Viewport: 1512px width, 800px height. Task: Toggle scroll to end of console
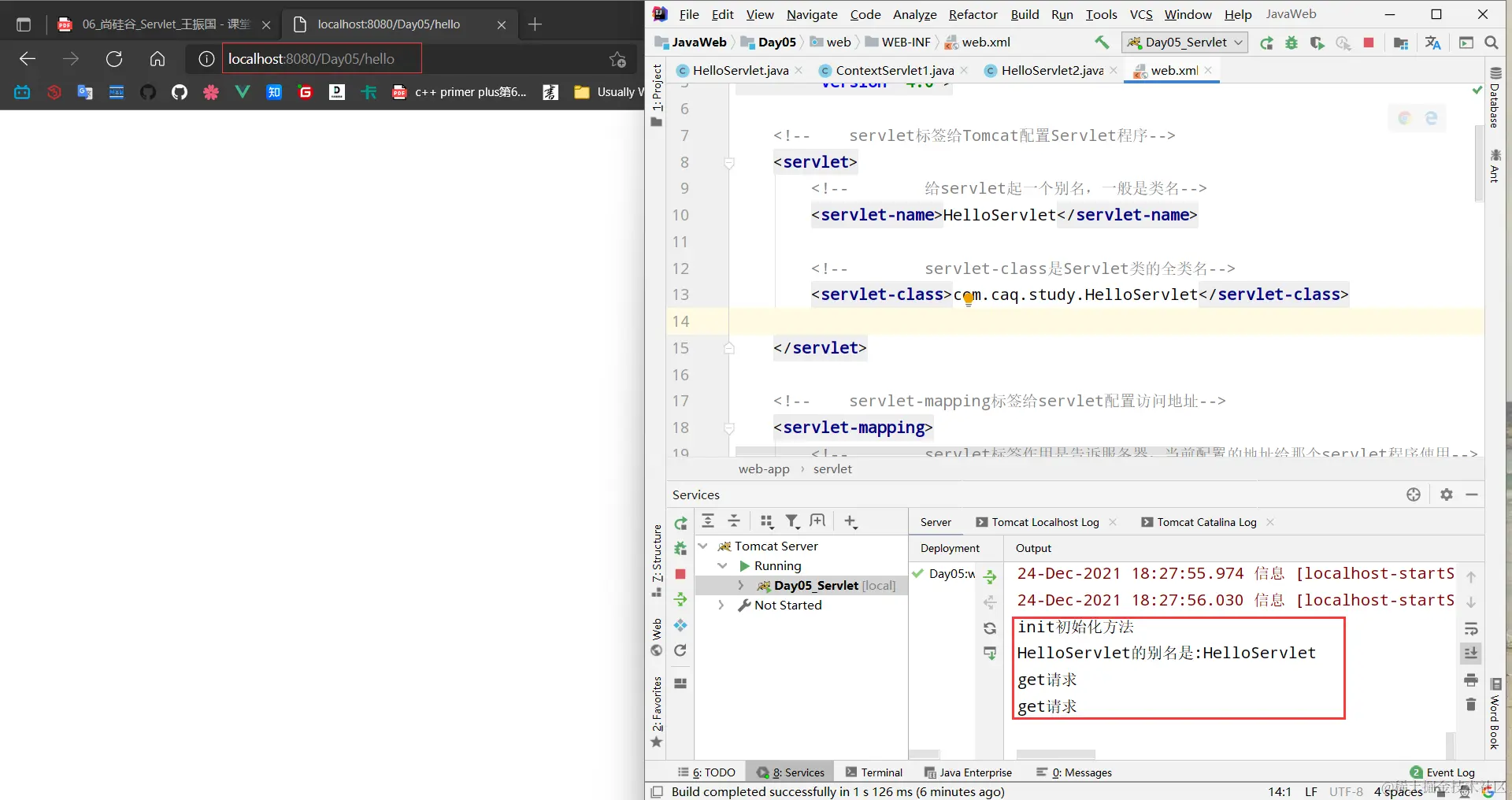tap(1471, 653)
